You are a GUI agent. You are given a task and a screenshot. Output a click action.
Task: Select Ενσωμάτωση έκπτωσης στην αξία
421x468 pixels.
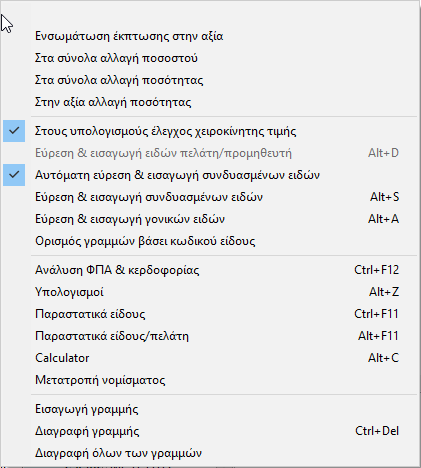(x=210, y=36)
